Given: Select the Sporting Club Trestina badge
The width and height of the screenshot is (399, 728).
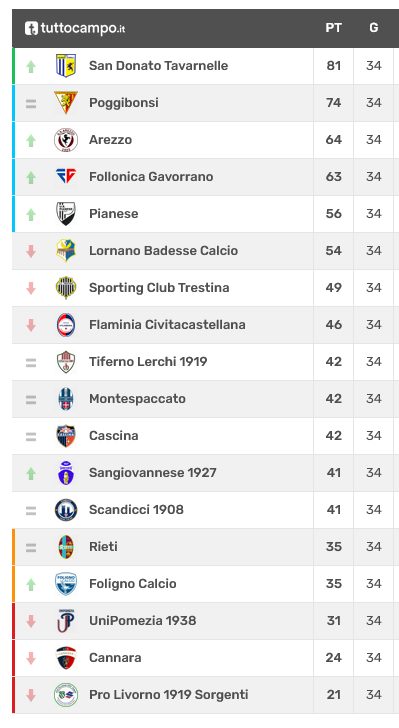Looking at the screenshot, I should tap(66, 287).
